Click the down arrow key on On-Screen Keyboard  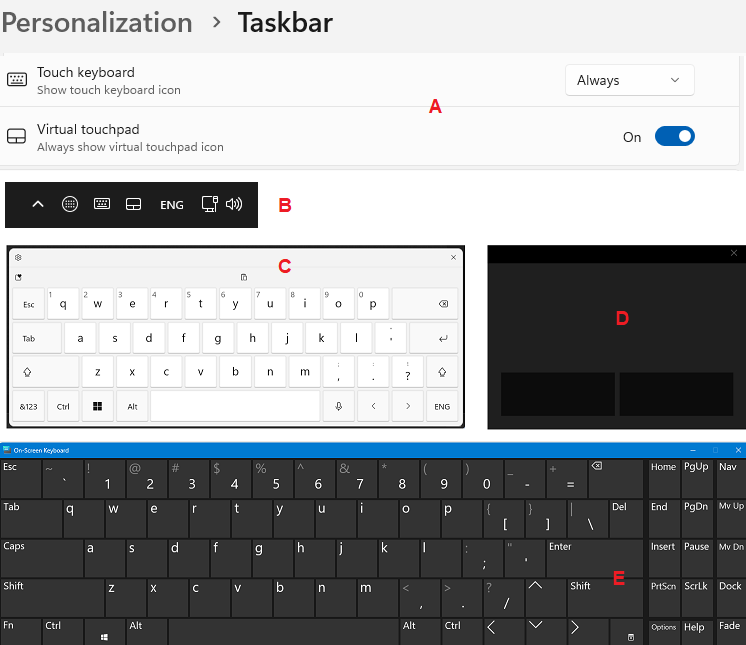tap(546, 632)
